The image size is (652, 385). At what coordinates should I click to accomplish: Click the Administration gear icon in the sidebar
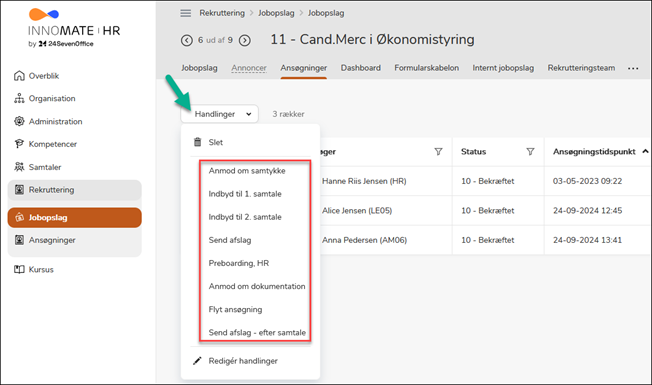[19, 121]
